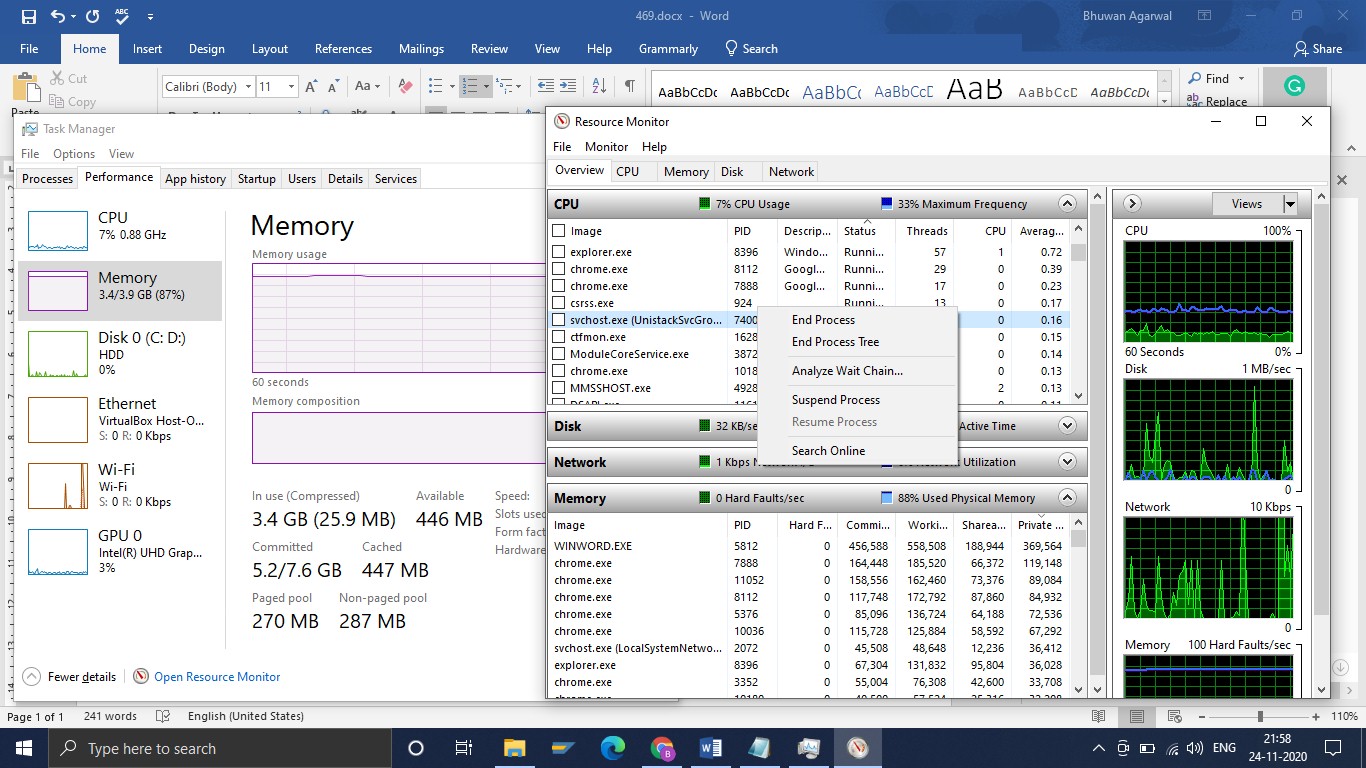Select GPU 0 in Task Manager sidebar
The width and height of the screenshot is (1366, 768).
click(120, 551)
